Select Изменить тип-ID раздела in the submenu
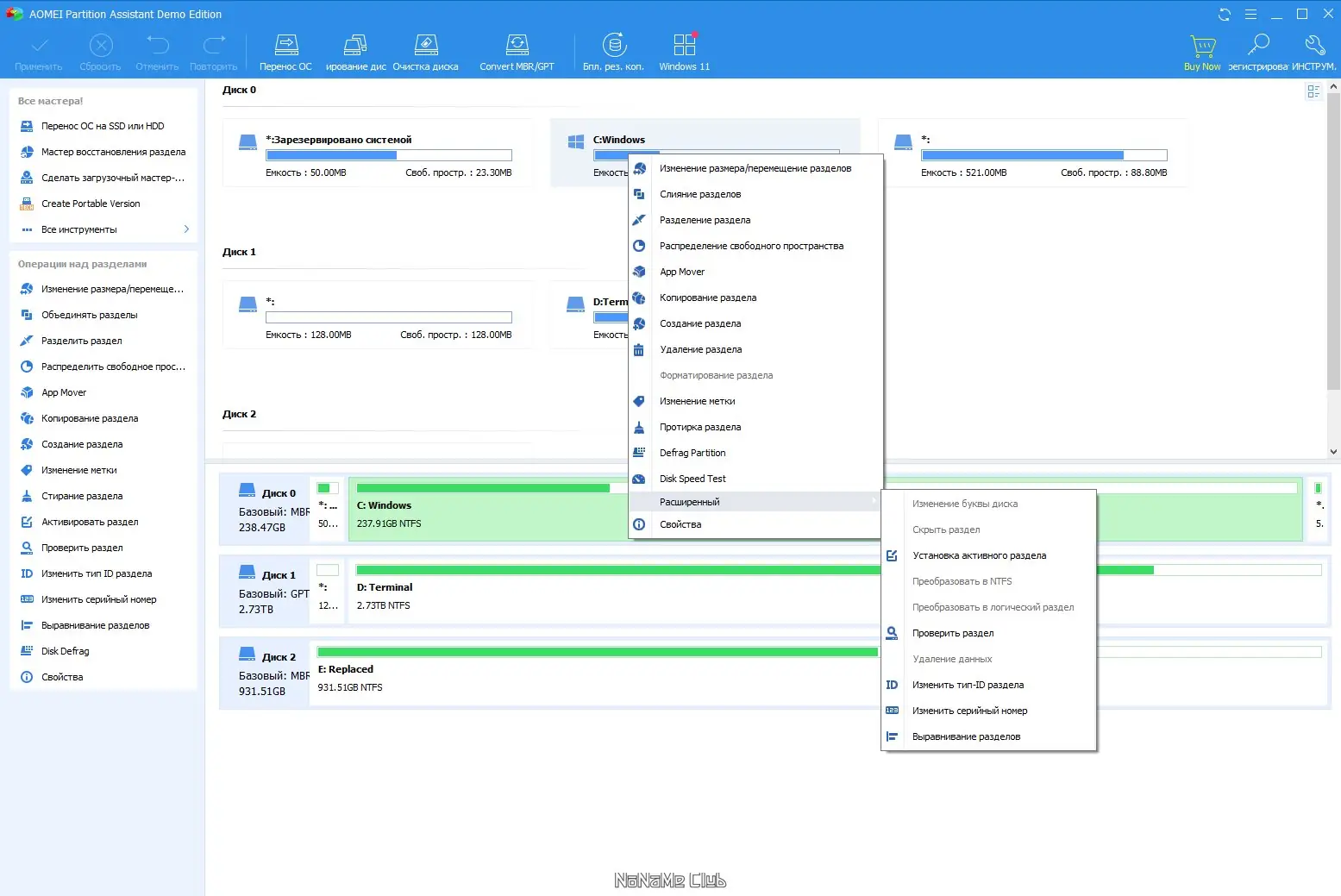The image size is (1341, 896). (x=988, y=685)
